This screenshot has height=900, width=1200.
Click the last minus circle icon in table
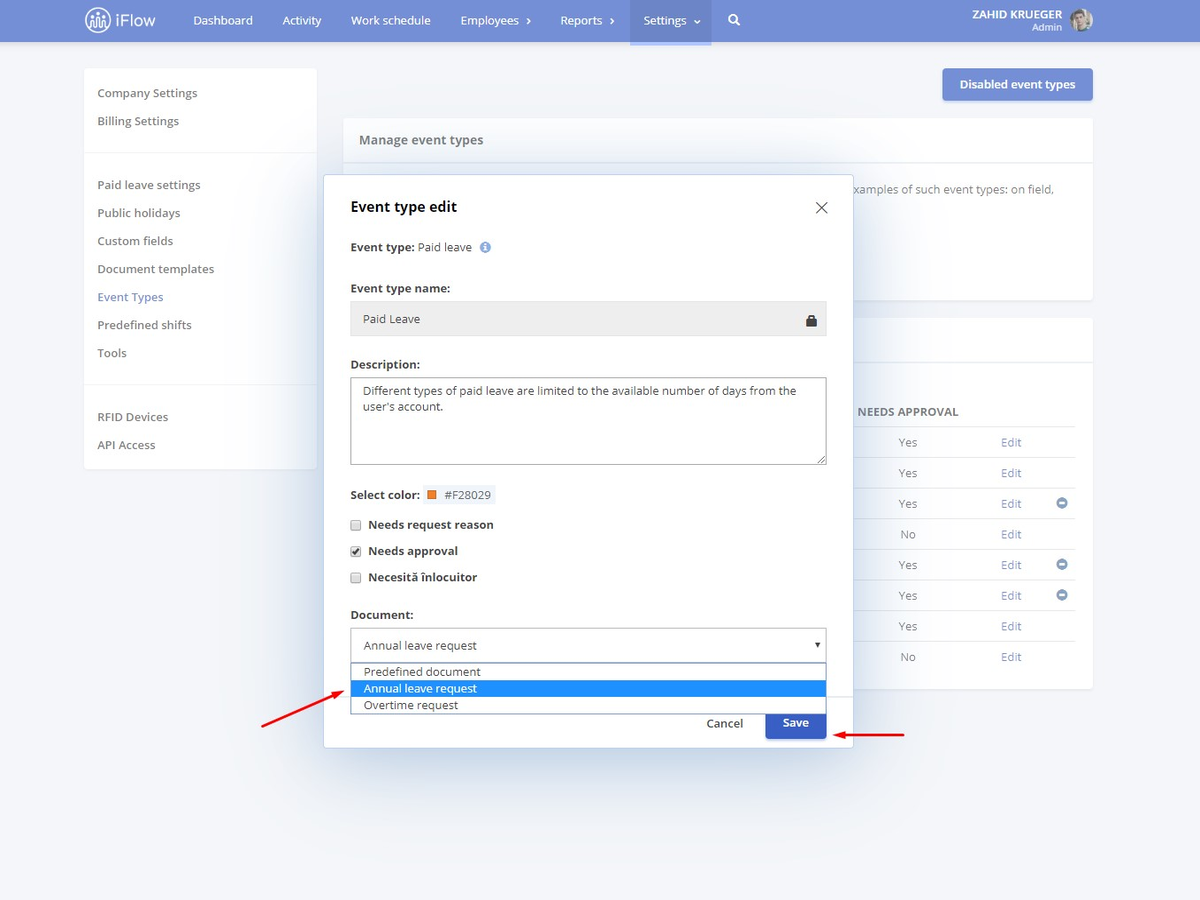click(x=1062, y=595)
